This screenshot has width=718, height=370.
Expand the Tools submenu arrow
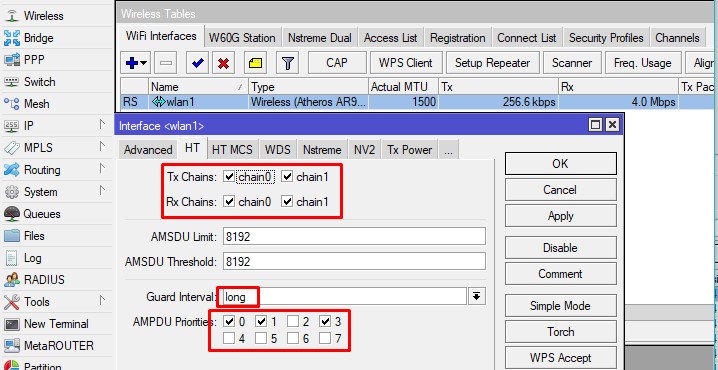click(x=102, y=300)
